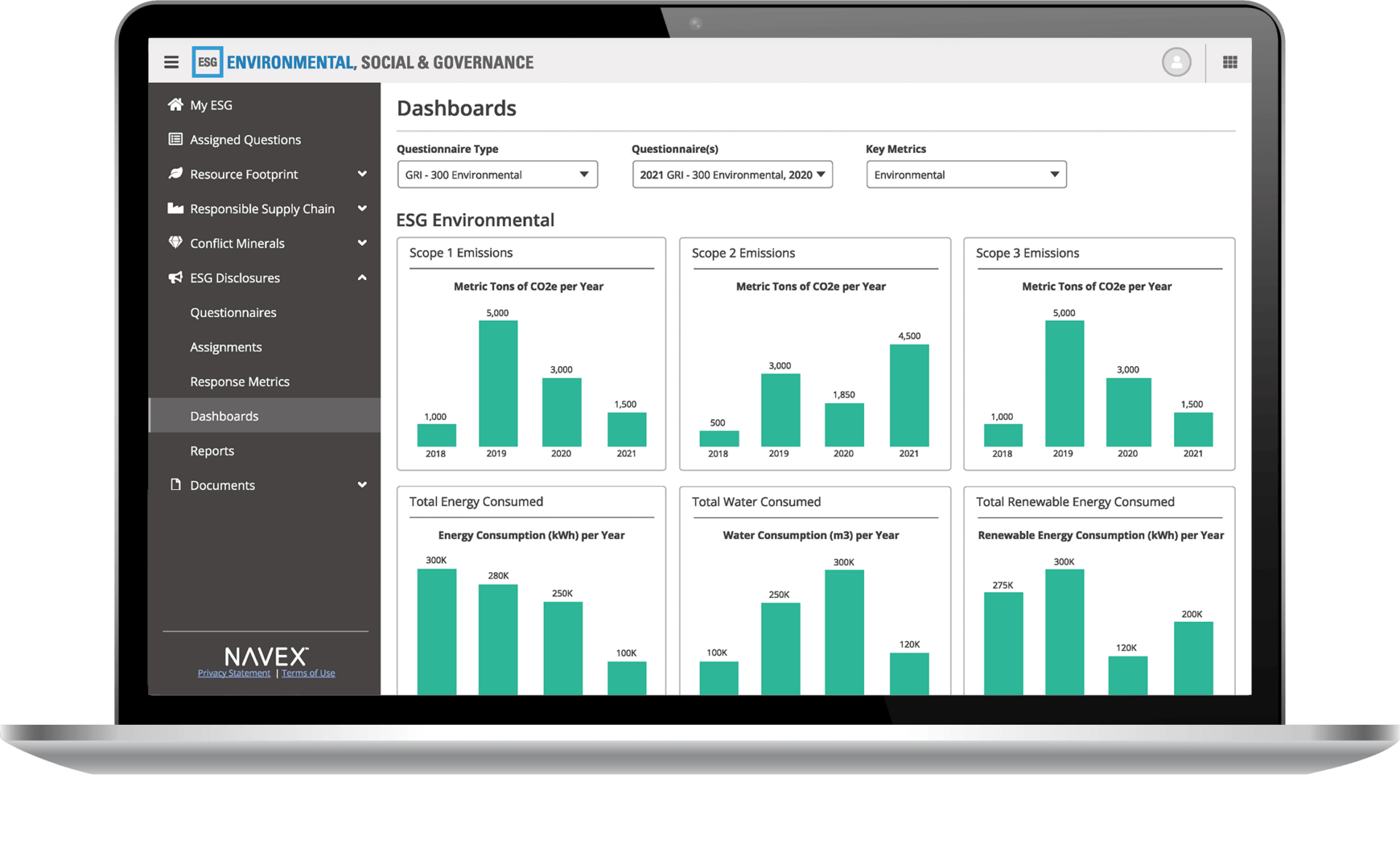Click the 2019 bar in Scope 1 Emissions chart

click(x=497, y=383)
